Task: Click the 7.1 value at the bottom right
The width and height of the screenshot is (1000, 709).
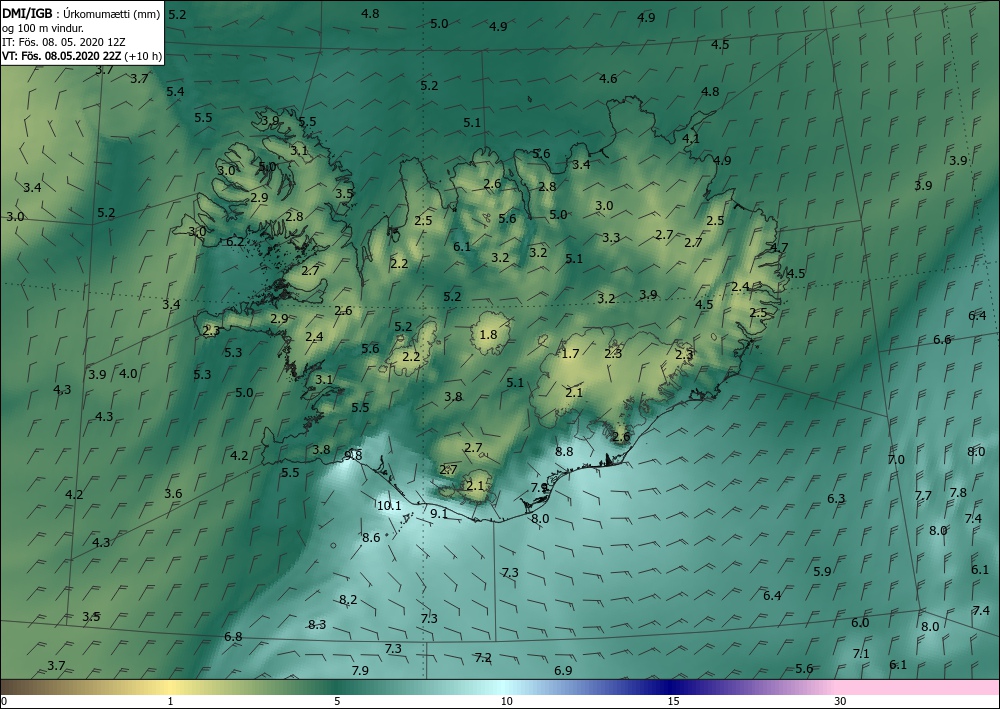Action: pos(861,654)
